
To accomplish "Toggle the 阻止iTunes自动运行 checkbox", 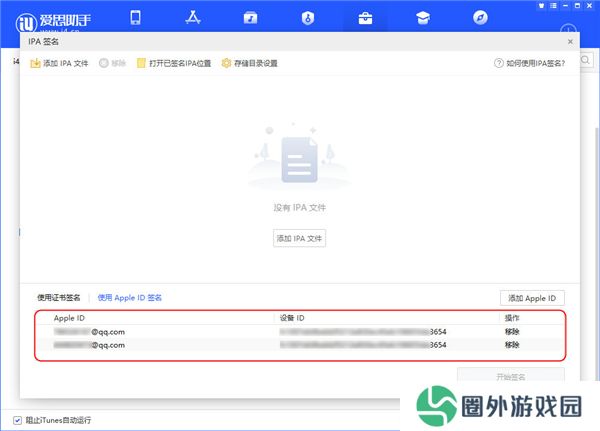I will (x=17, y=420).
